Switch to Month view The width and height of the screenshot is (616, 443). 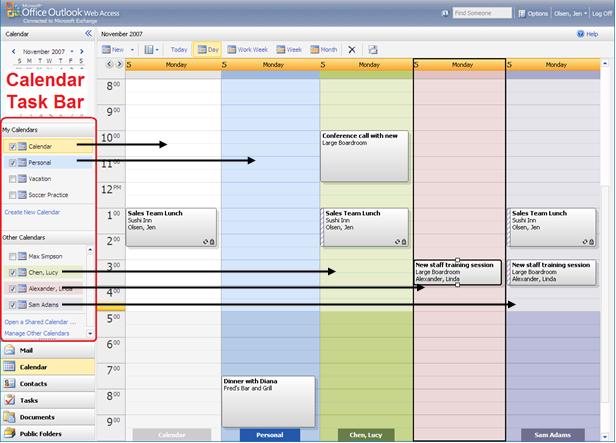324,49
